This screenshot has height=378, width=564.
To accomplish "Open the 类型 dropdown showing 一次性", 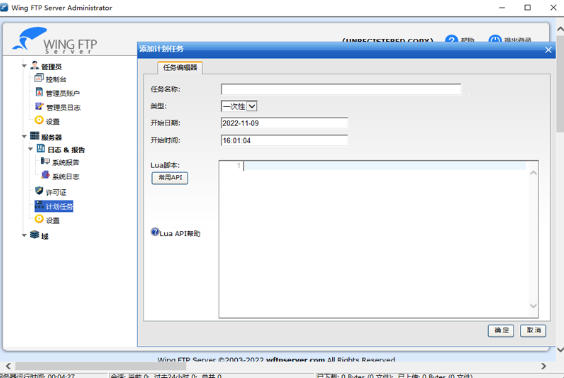I will click(239, 106).
